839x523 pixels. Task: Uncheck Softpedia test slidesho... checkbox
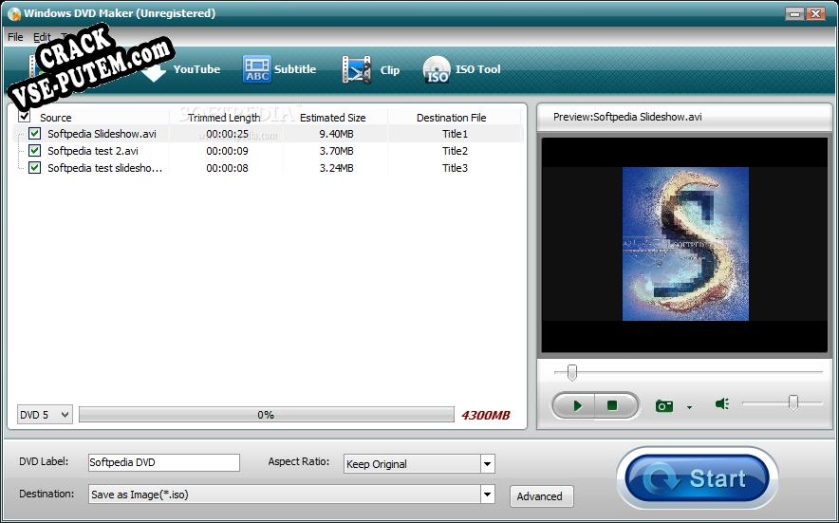click(x=35, y=168)
